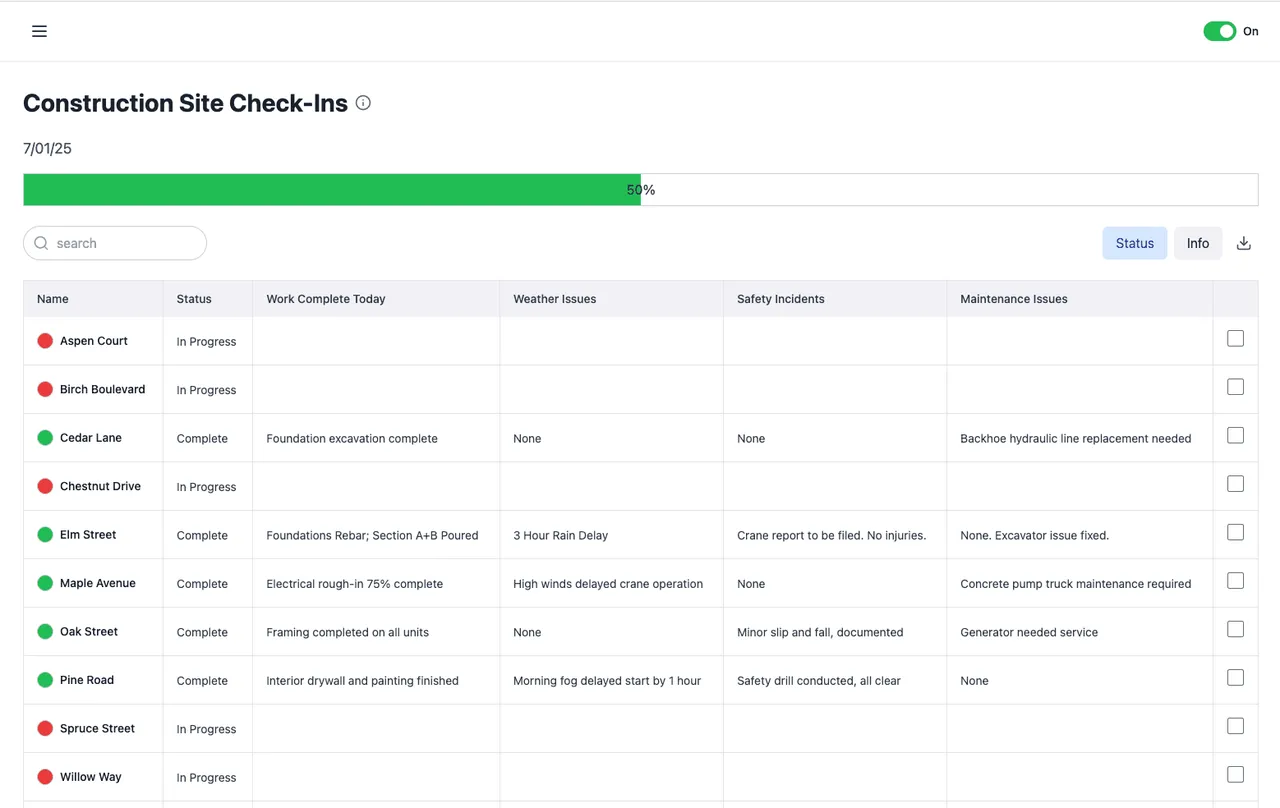Screen dimensions: 1280x808
Task: Click the green status dot for Oak Street
Action: 45,632
